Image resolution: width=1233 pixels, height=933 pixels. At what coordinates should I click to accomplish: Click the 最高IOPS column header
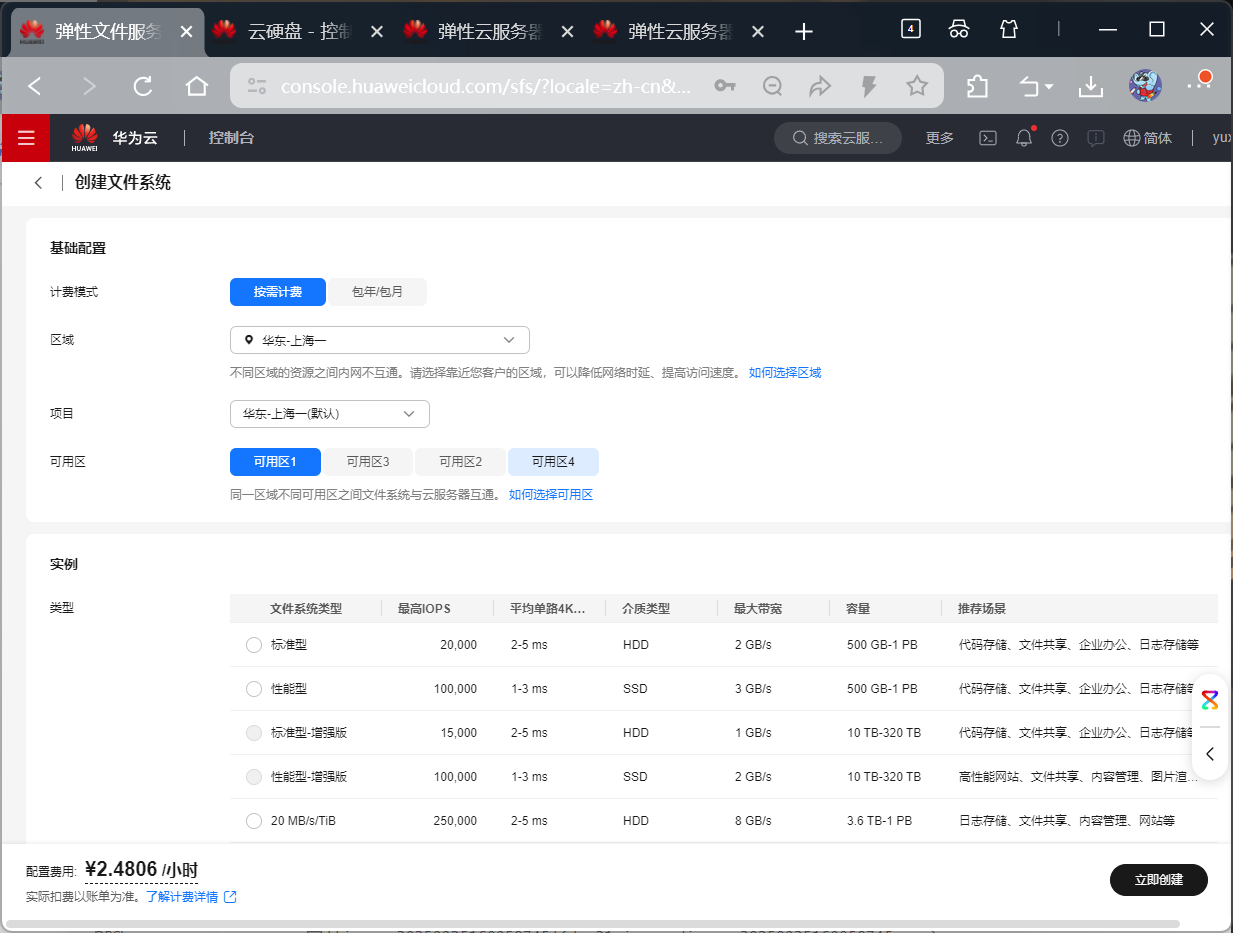click(x=424, y=608)
